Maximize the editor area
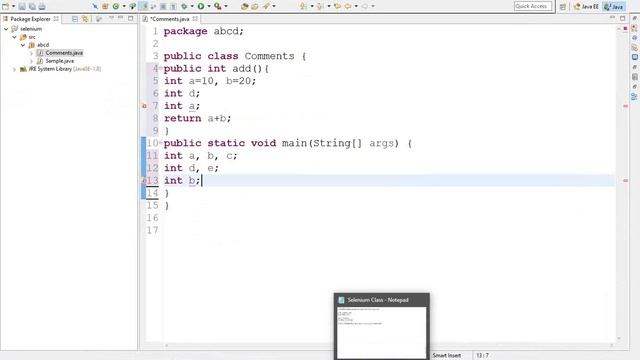Viewport: 640px width, 360px height. (622, 18)
